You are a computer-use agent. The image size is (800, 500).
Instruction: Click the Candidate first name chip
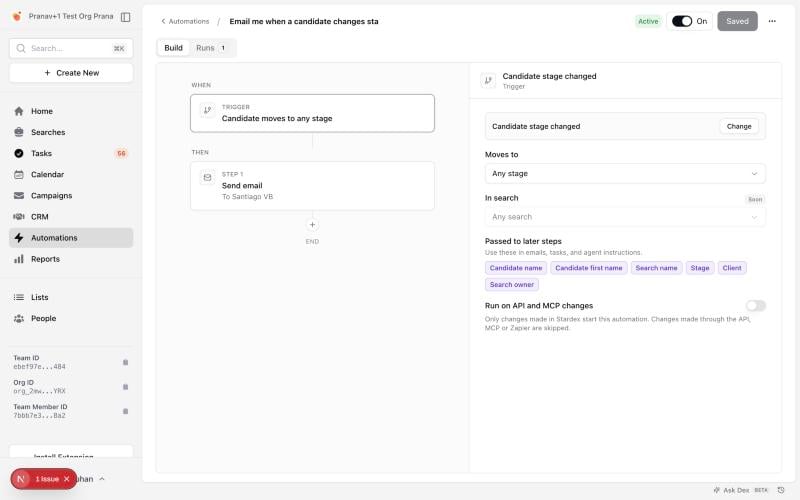click(589, 268)
